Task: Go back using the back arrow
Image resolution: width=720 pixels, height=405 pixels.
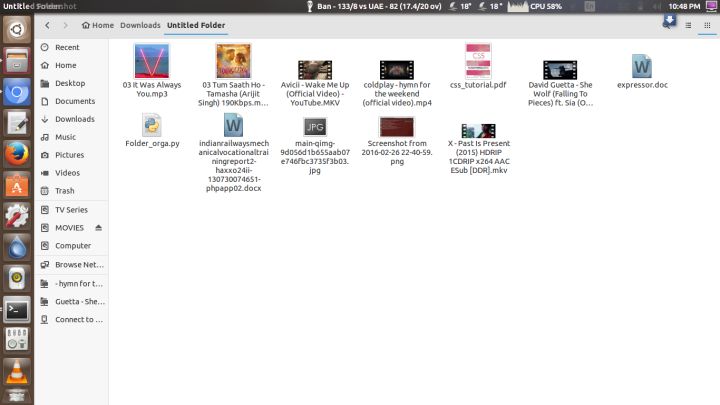Action: click(x=47, y=25)
